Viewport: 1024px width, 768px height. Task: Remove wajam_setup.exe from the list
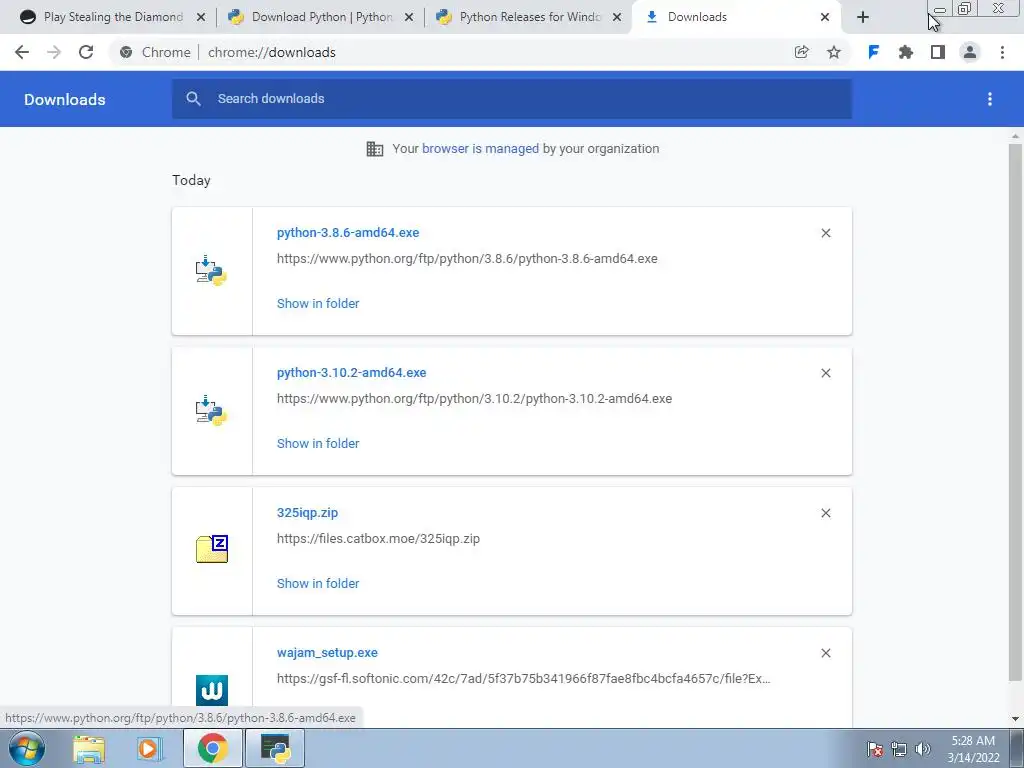tap(826, 653)
